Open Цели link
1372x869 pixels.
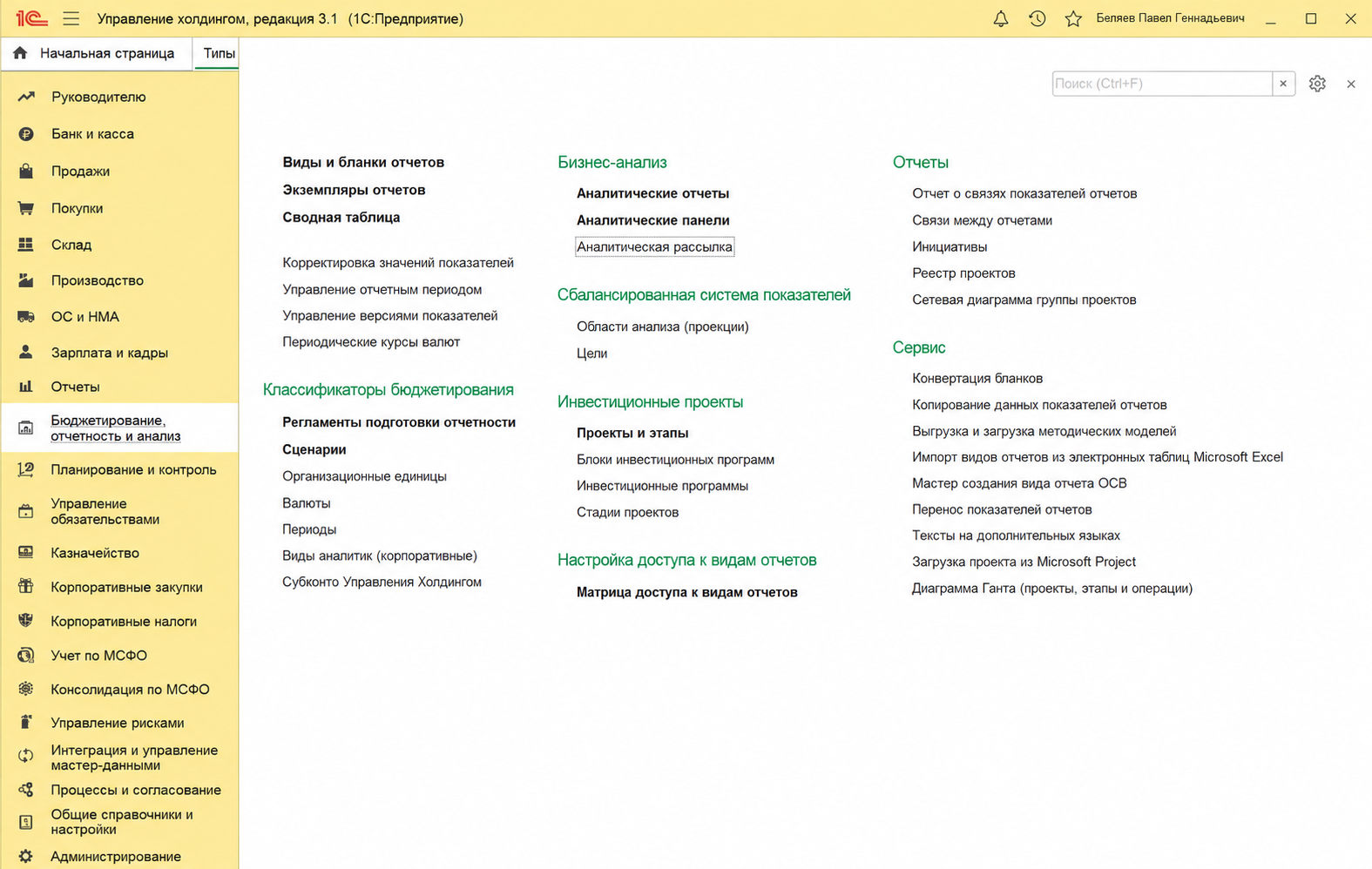click(x=592, y=354)
